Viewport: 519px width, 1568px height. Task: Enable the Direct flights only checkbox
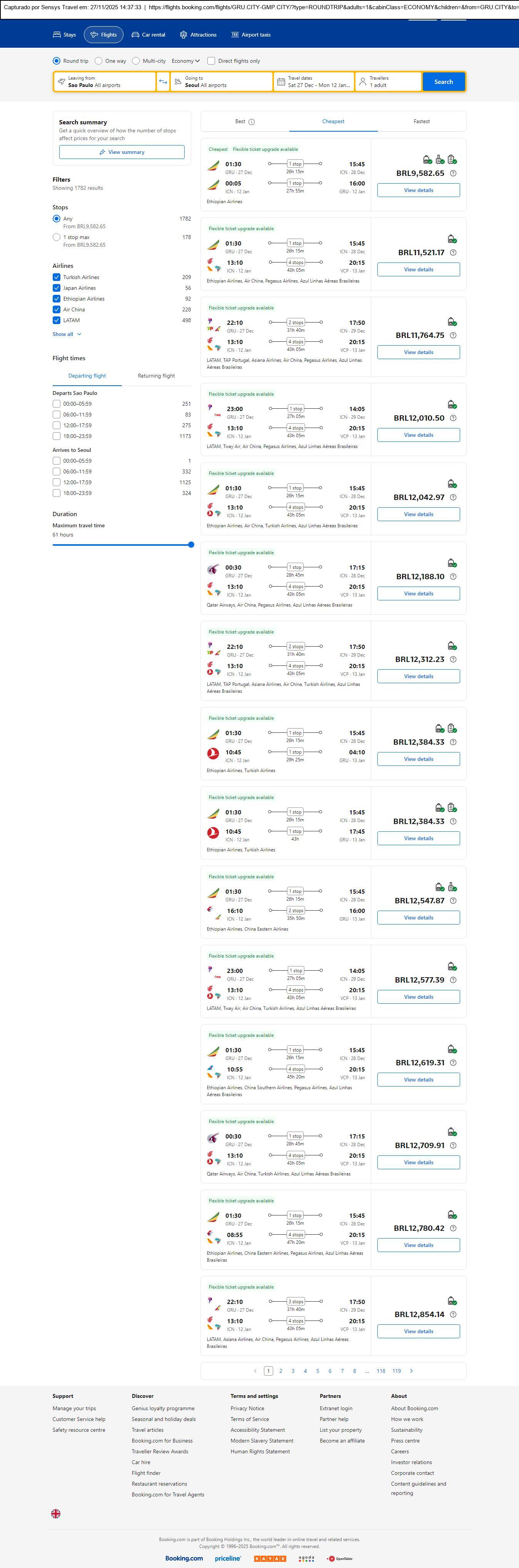coord(211,61)
